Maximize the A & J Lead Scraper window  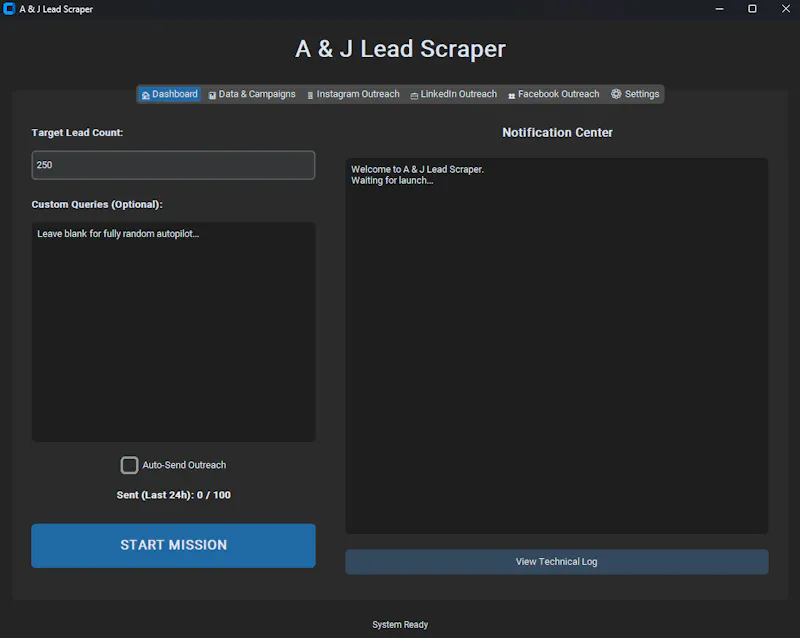pyautogui.click(x=752, y=9)
